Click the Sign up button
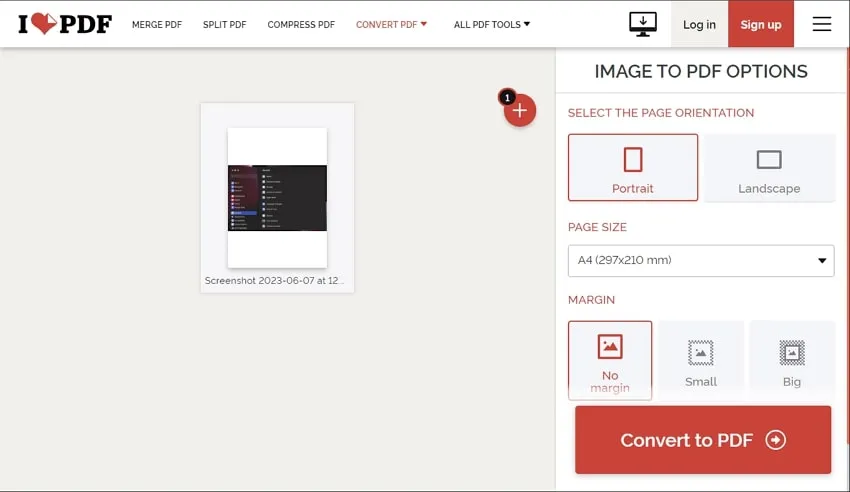850x492 pixels. pyautogui.click(x=761, y=24)
